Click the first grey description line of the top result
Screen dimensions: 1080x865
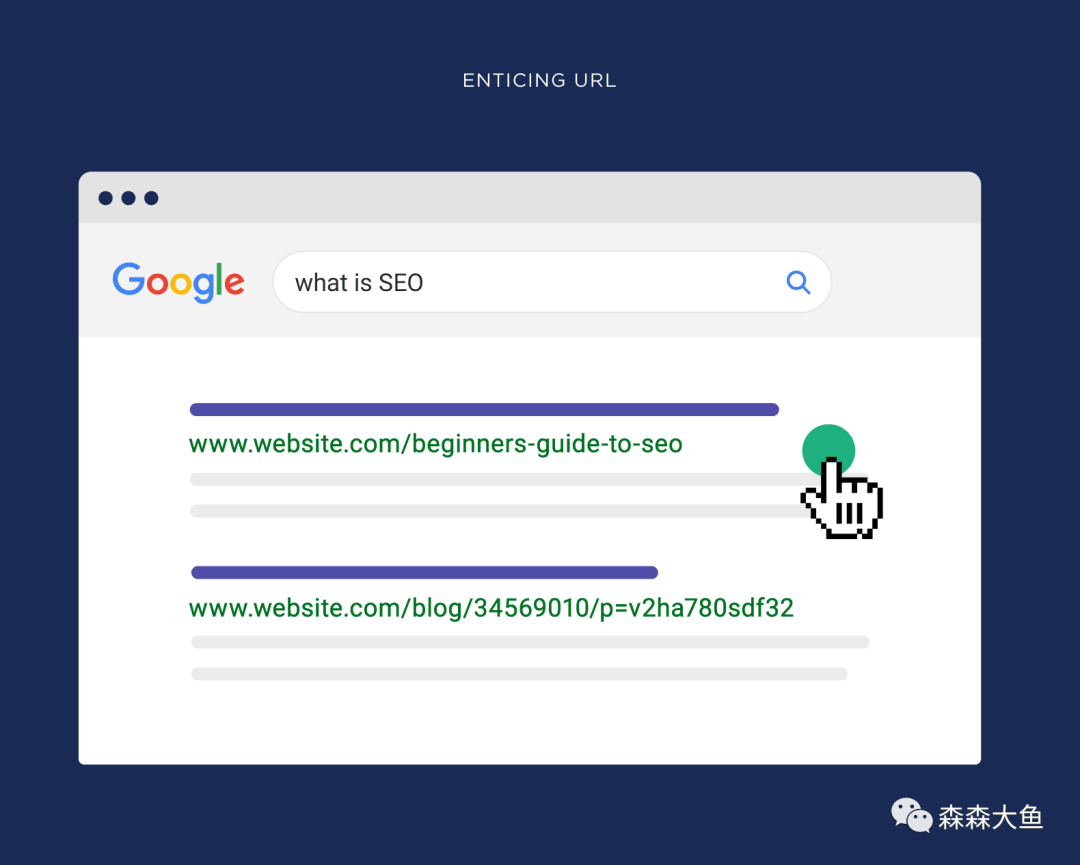pos(497,479)
